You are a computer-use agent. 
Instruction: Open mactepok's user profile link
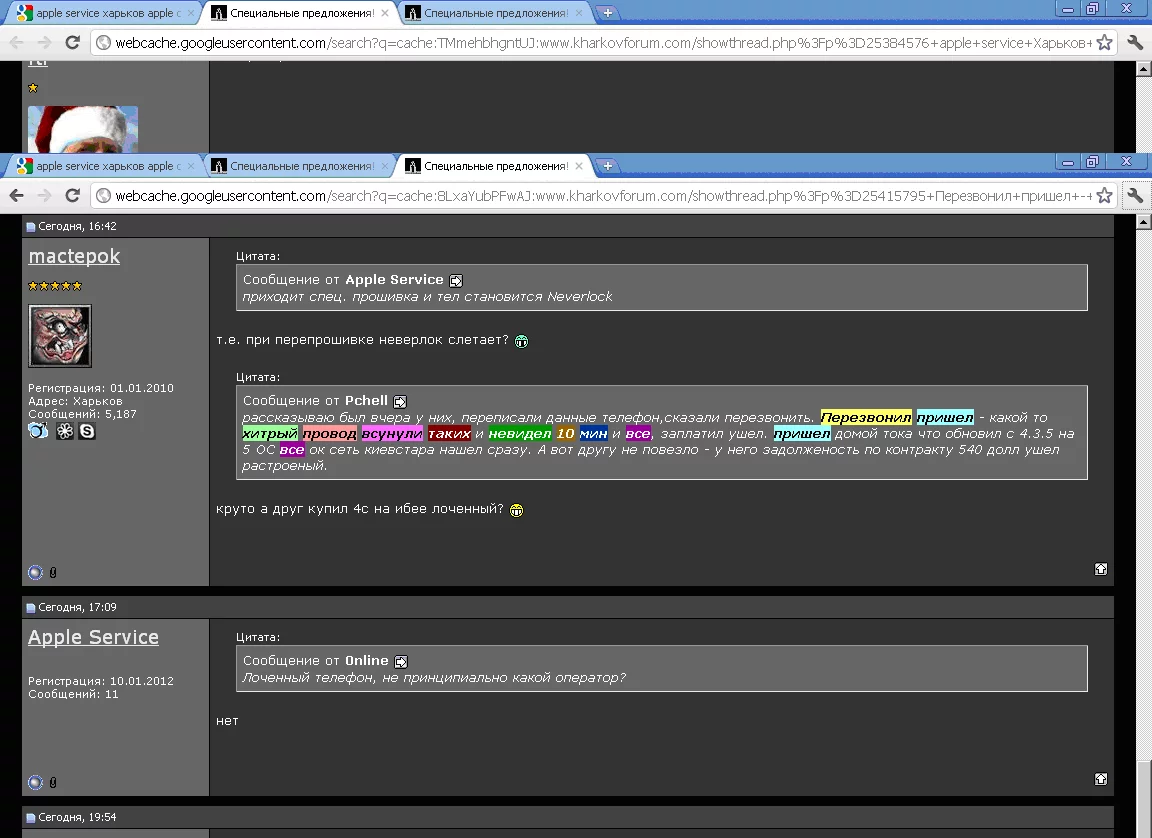coord(74,256)
